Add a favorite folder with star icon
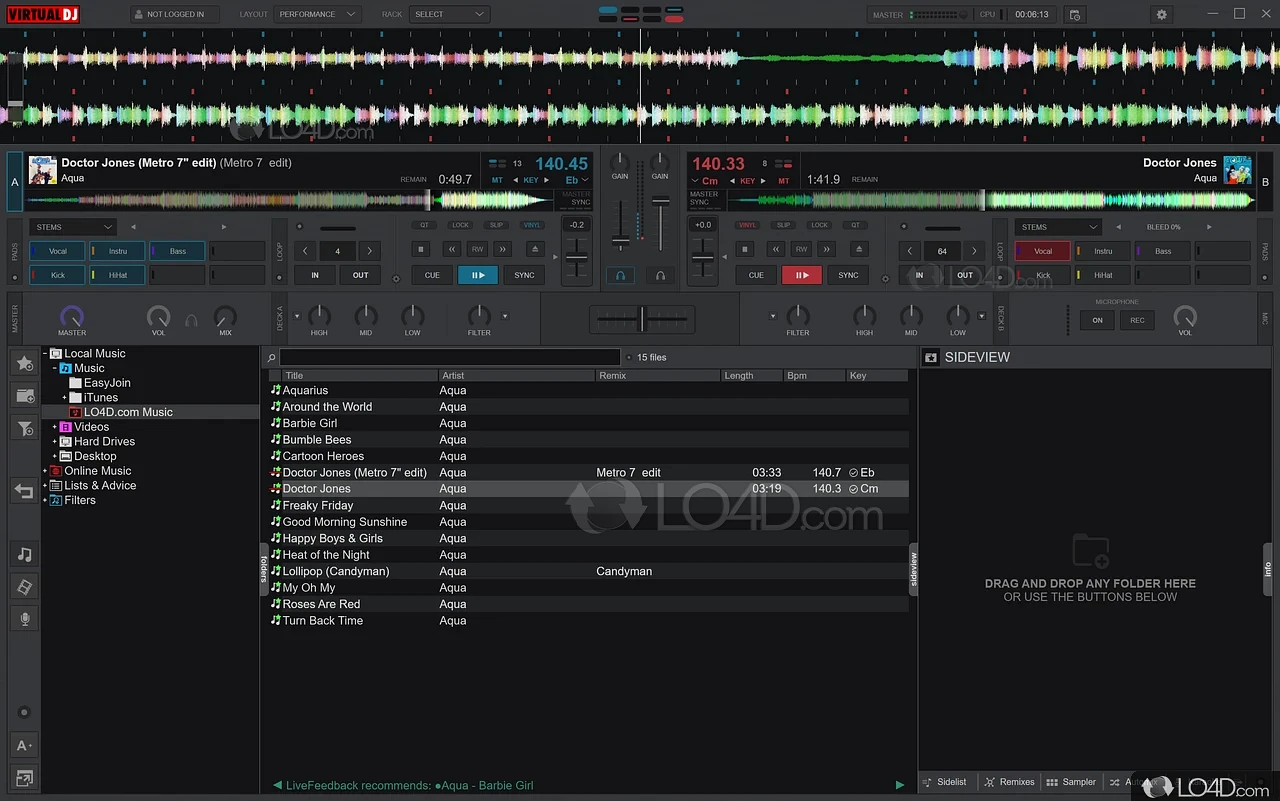The height and width of the screenshot is (801, 1280). pos(25,363)
